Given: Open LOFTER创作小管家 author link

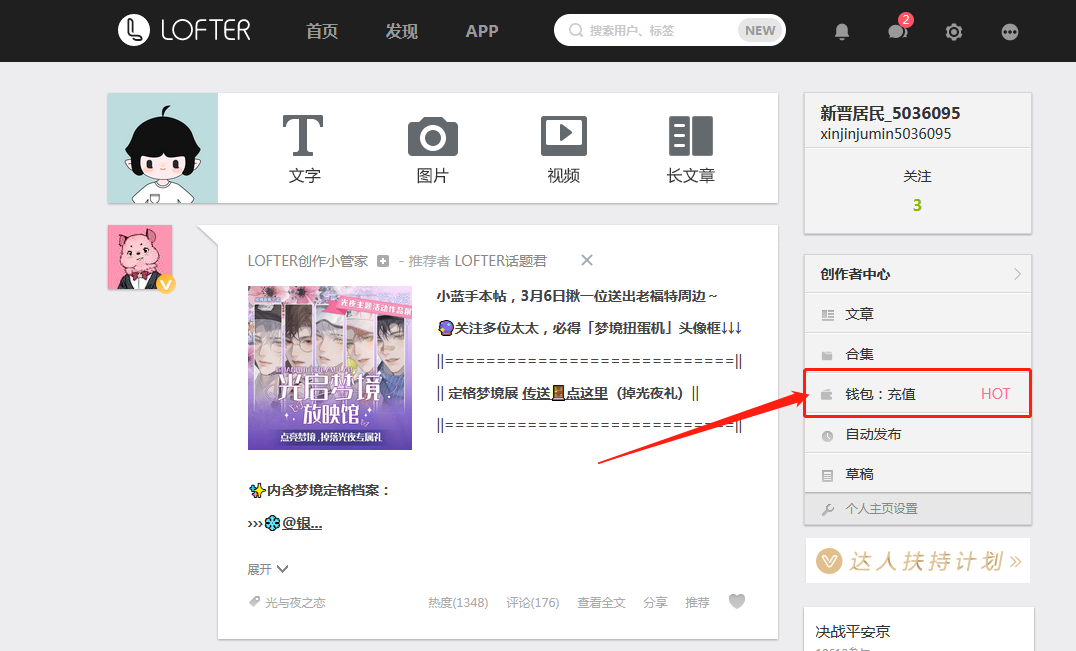Looking at the screenshot, I should tap(307, 261).
